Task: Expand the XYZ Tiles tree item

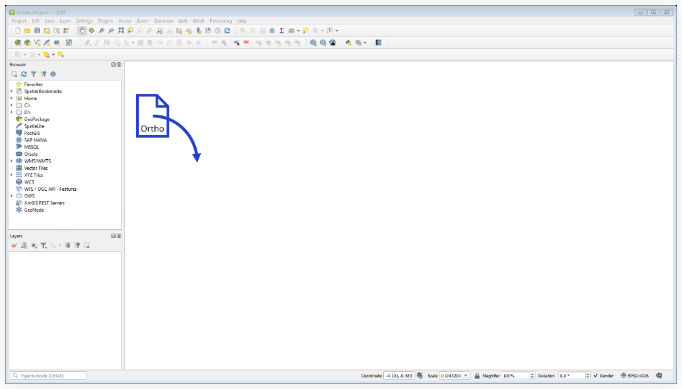Action: click(12, 175)
